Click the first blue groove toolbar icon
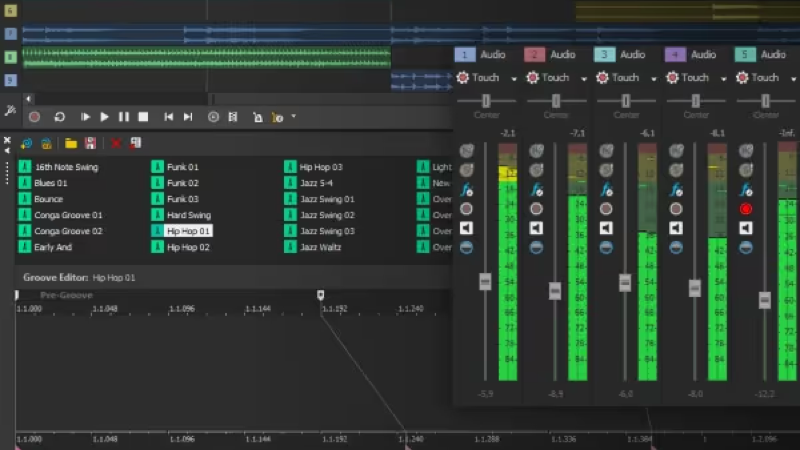800x450 pixels. pos(26,143)
